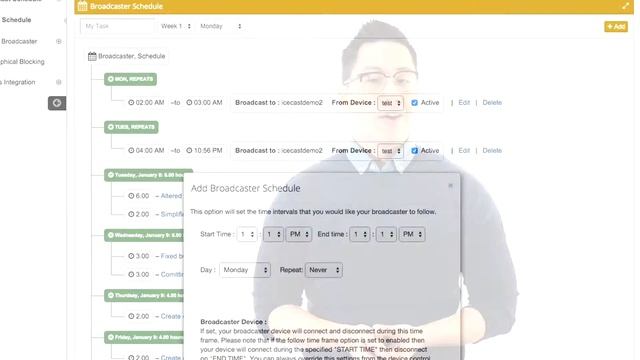Open the From Device dropdown in the 04:00 AM row
The width and height of the screenshot is (640, 360).
coord(391,151)
